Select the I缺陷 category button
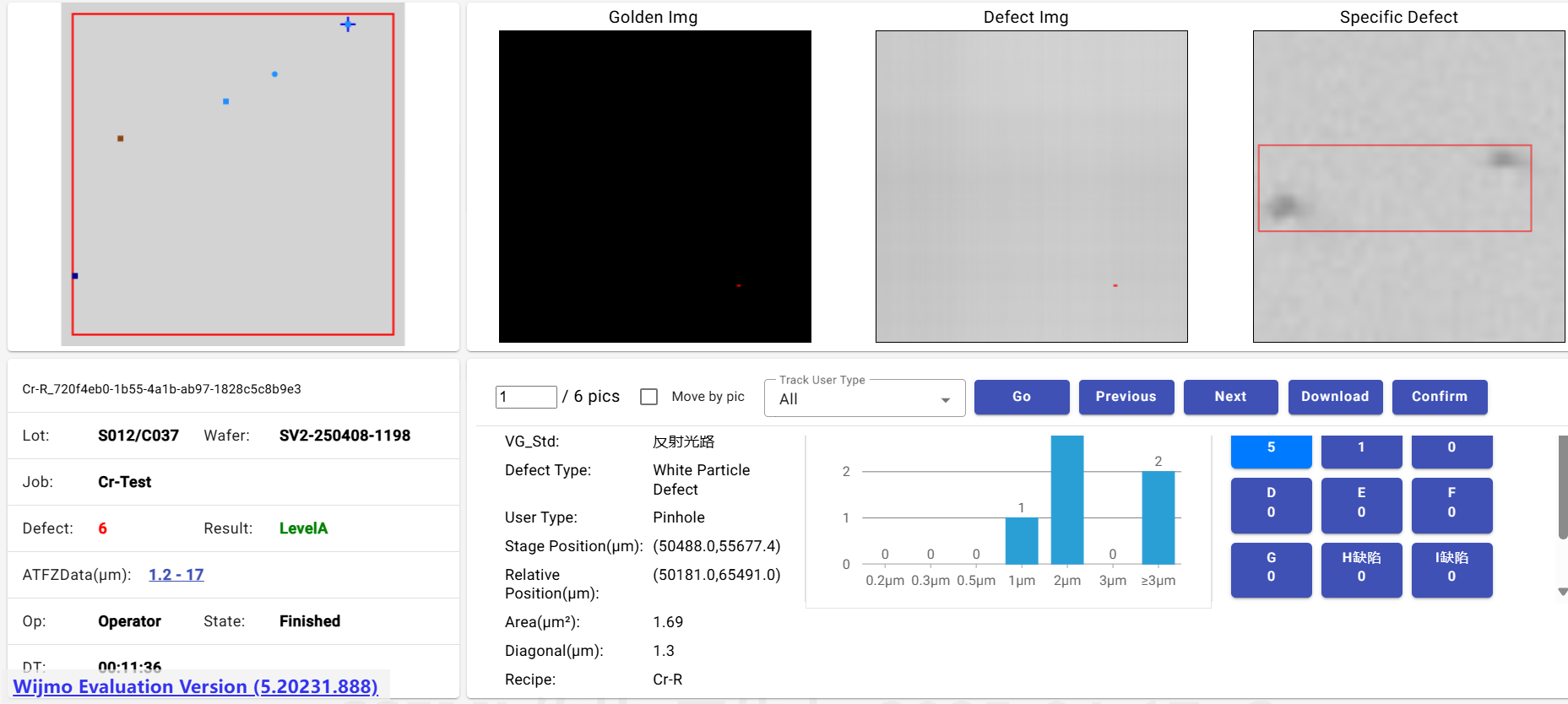 [x=1451, y=568]
